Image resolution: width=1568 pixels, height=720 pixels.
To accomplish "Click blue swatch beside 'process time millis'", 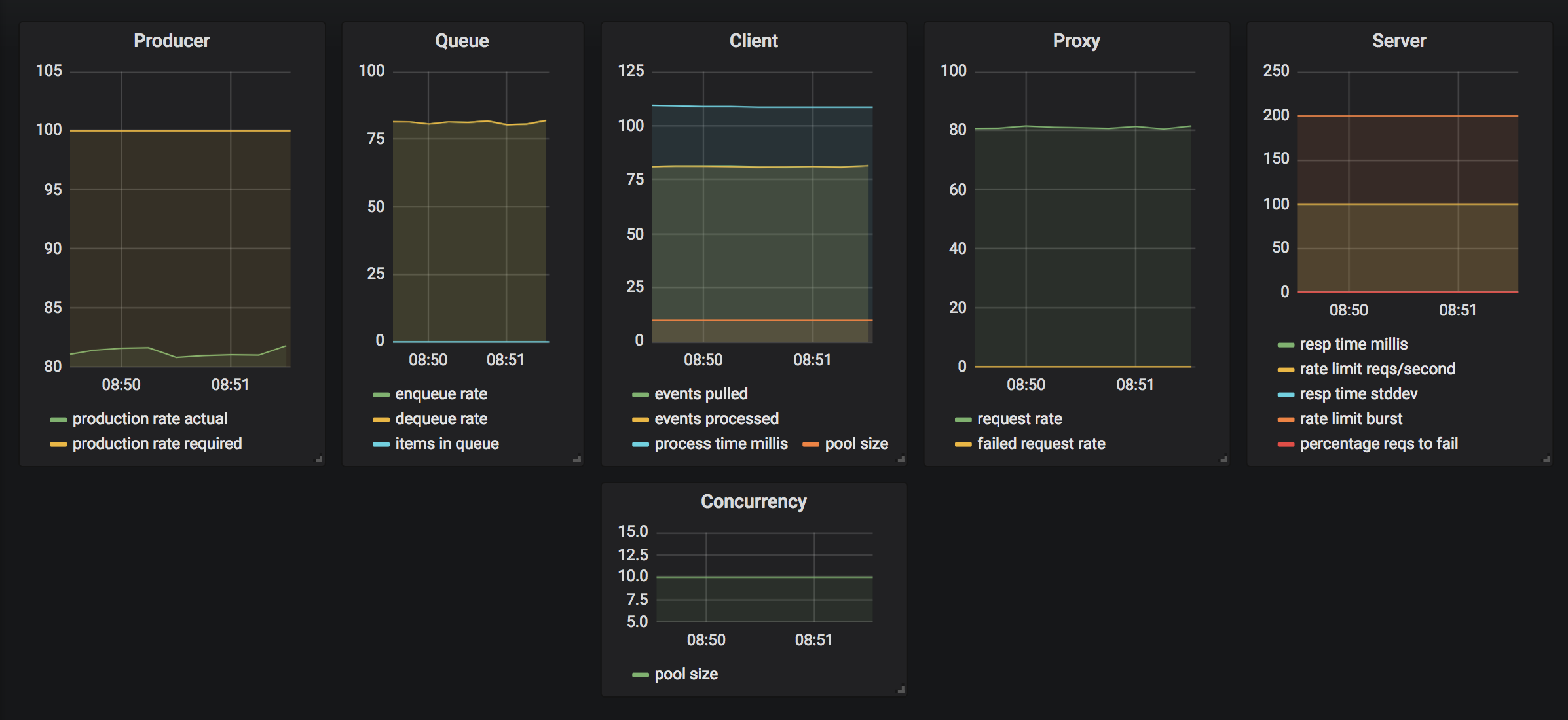I will click(x=641, y=444).
